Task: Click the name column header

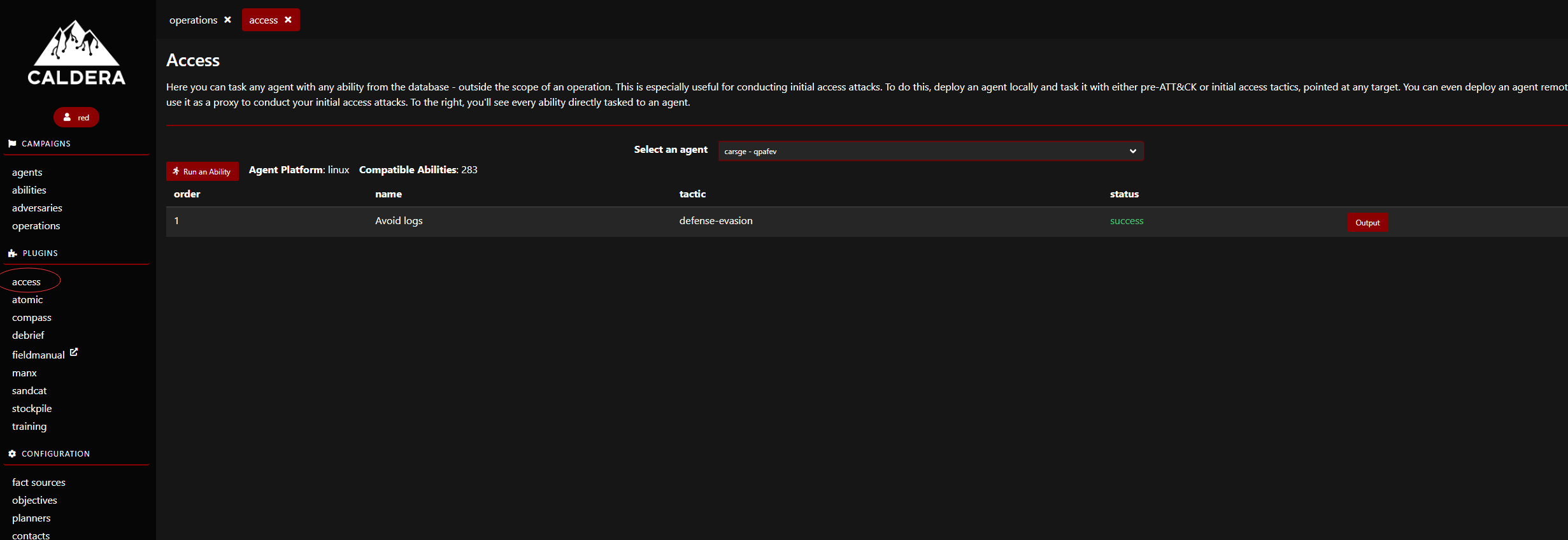Action: (388, 194)
